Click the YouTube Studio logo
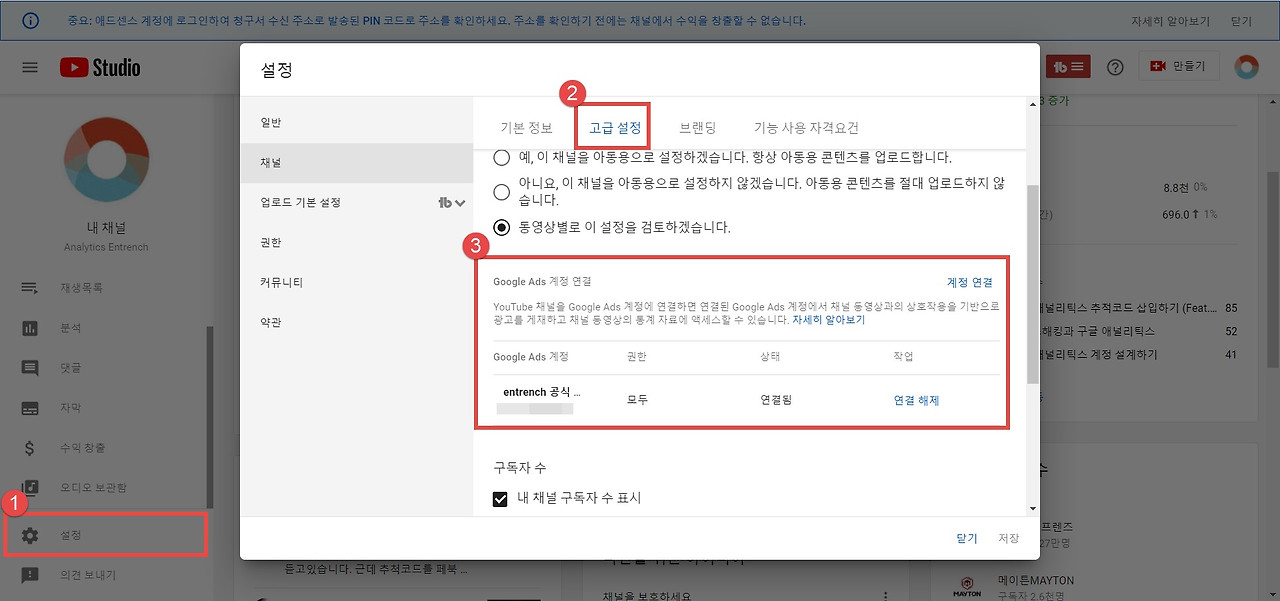Screen dimensions: 1280x601 pos(100,67)
